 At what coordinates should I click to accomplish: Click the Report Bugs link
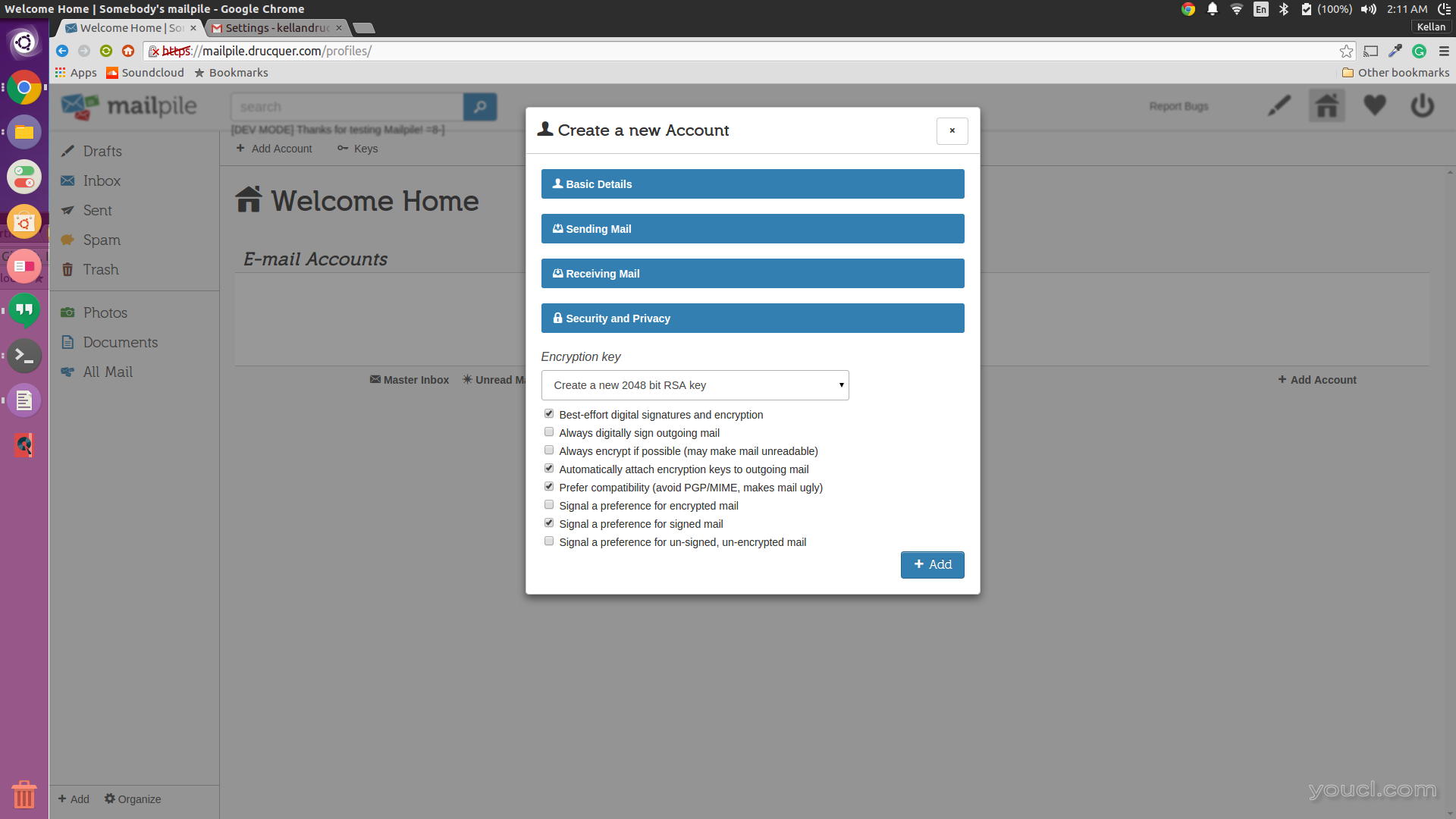[1178, 106]
